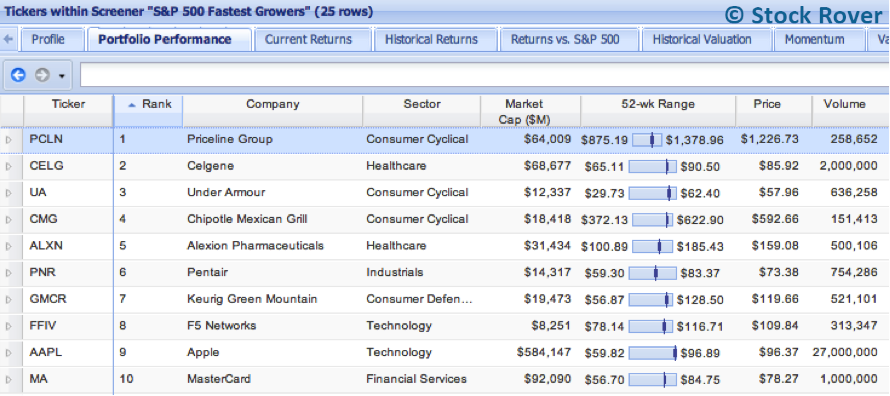Click the Under Armour 52-week range bar
890x396 pixels.
653,193
